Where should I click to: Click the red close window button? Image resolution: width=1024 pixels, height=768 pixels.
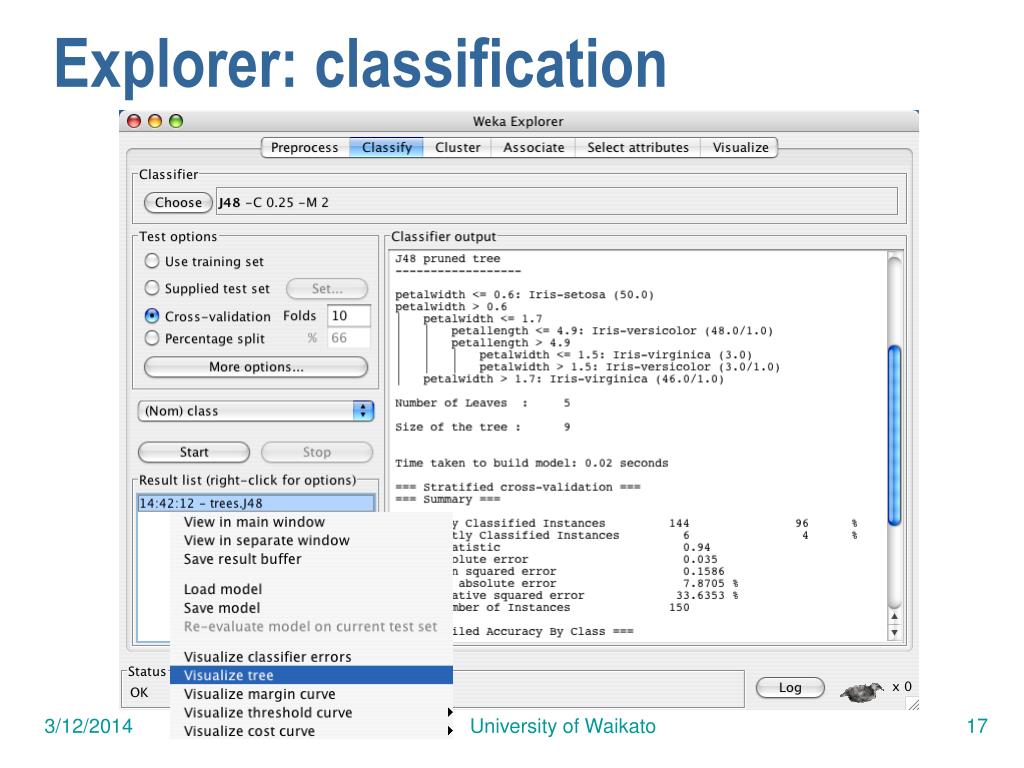pos(134,121)
